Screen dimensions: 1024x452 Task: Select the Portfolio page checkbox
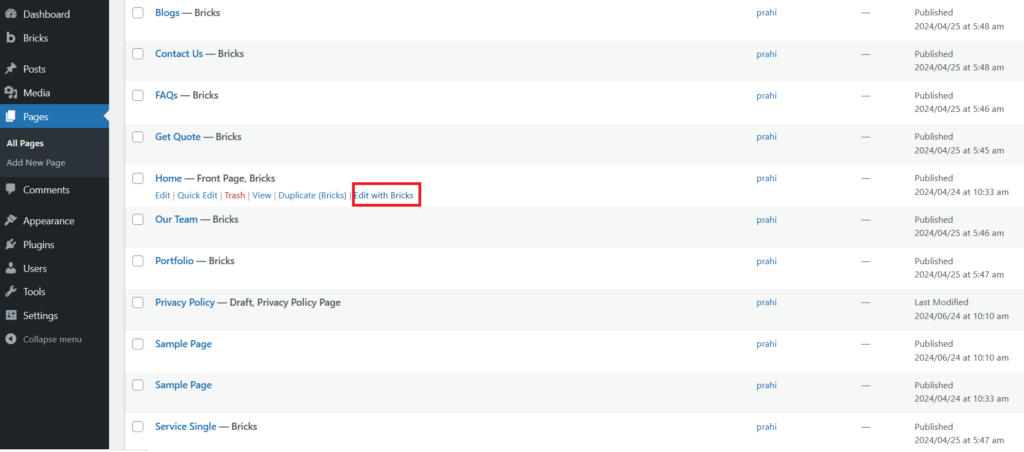138,261
